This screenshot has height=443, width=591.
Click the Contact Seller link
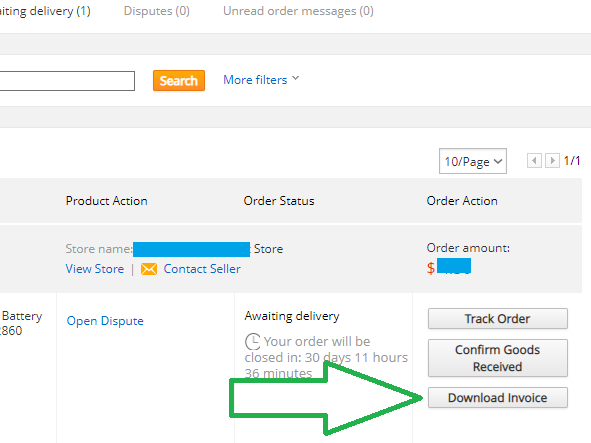click(x=202, y=269)
